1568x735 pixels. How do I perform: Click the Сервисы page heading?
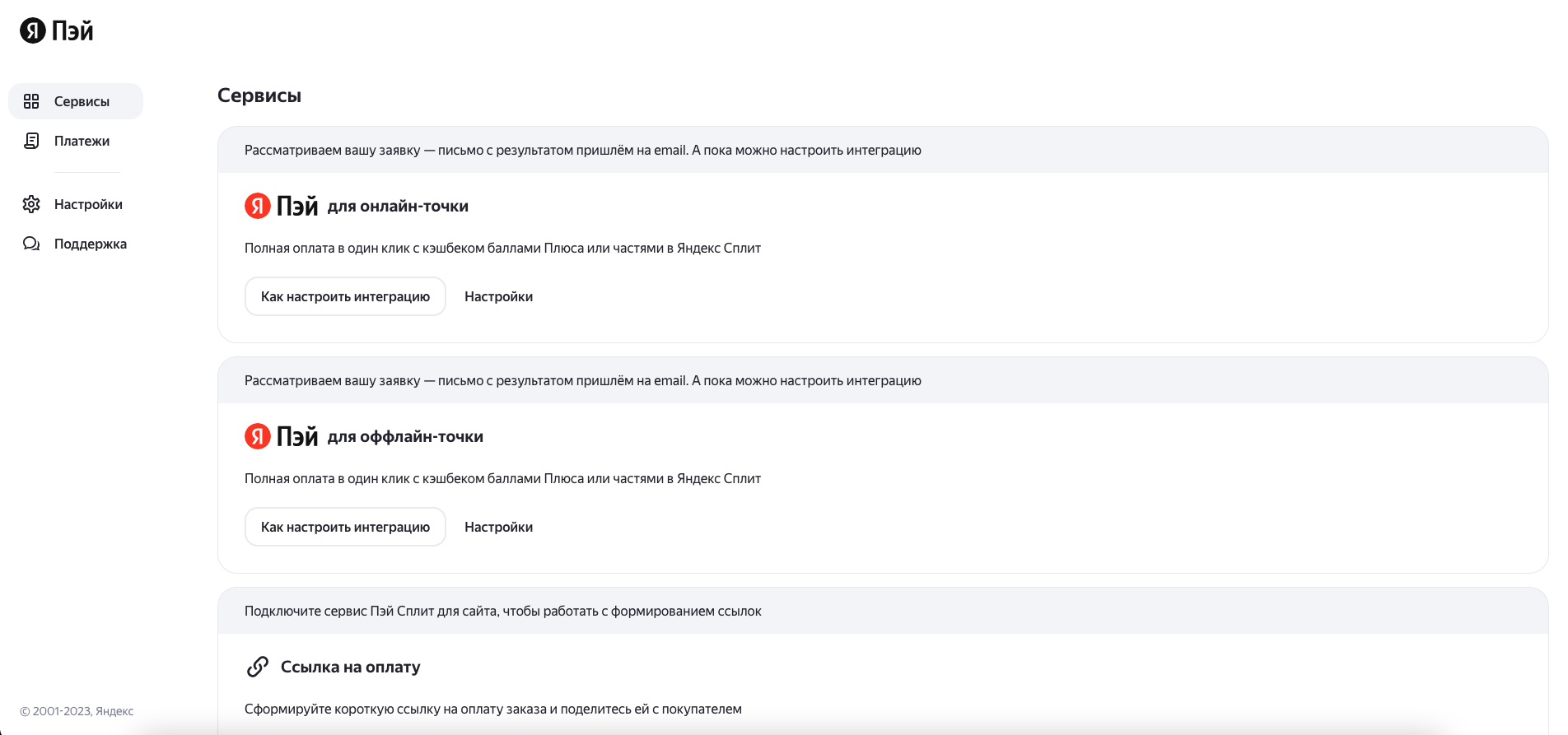[x=259, y=95]
